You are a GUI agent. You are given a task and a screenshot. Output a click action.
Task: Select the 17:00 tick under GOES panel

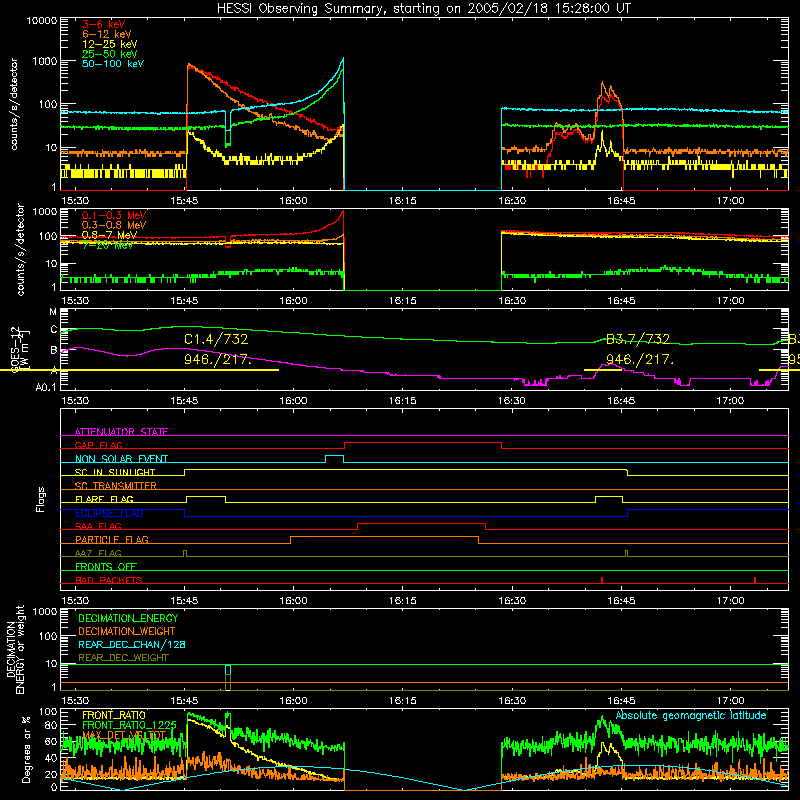coord(730,401)
